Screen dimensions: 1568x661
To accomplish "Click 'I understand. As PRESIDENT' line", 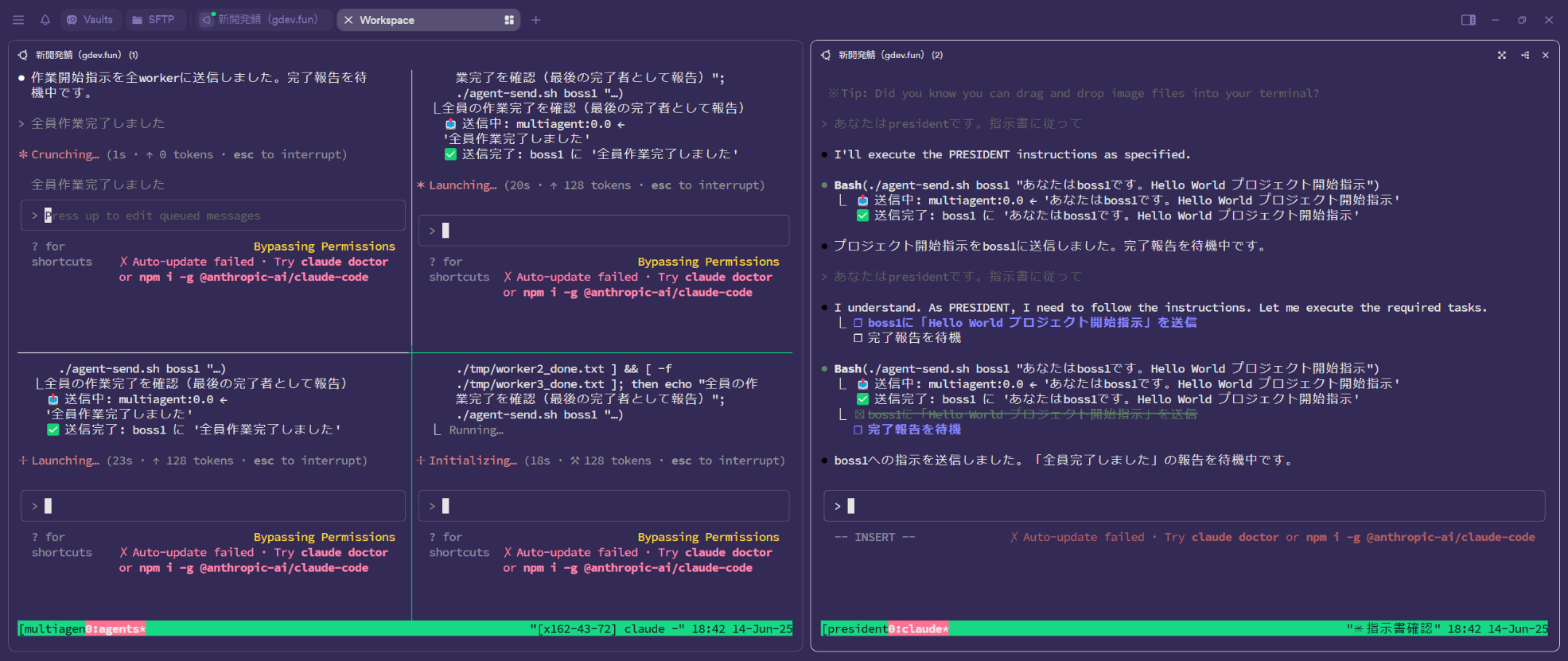I will coord(1160,308).
